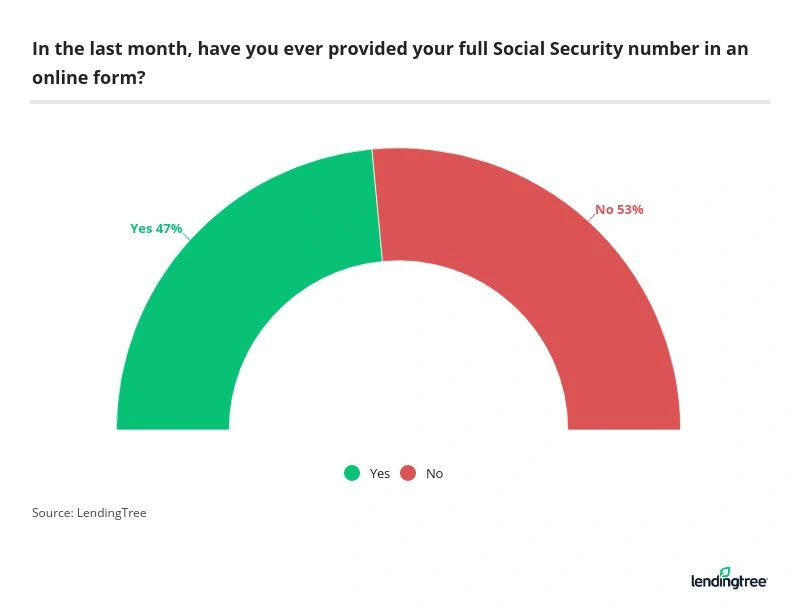Toggle the Yes series legend label
Viewport: 800px width, 608px height.
click(x=380, y=473)
